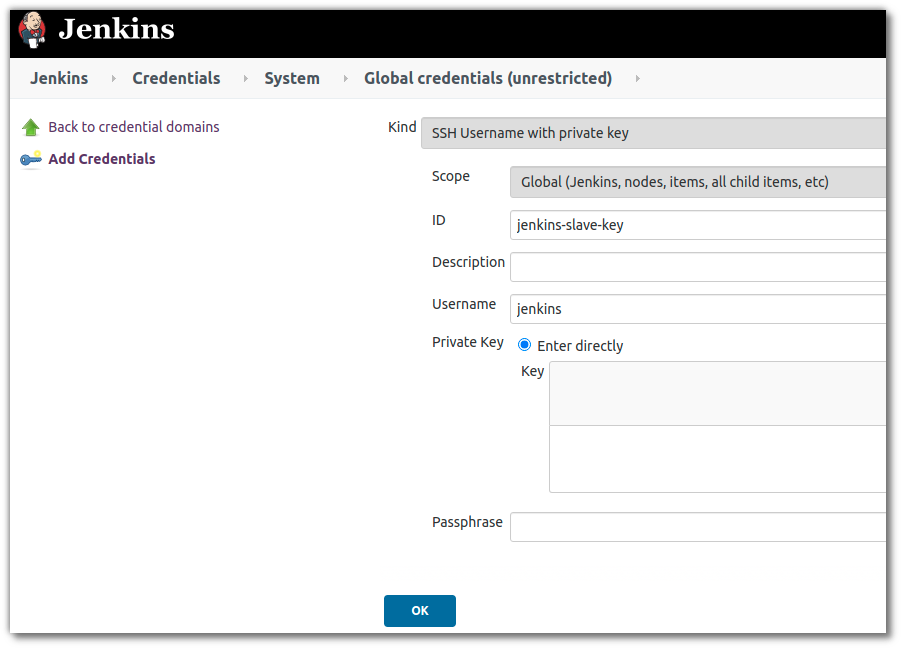Focus the Username field

[697, 309]
